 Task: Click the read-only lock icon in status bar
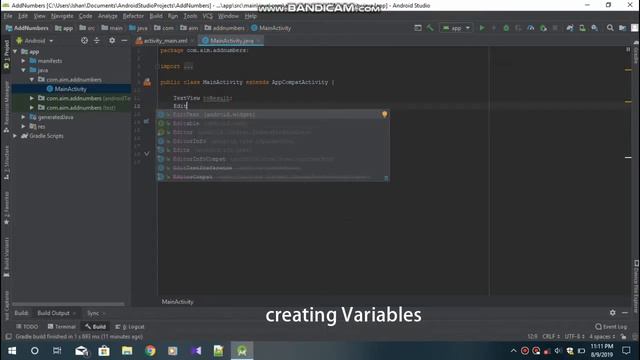tap(623, 337)
